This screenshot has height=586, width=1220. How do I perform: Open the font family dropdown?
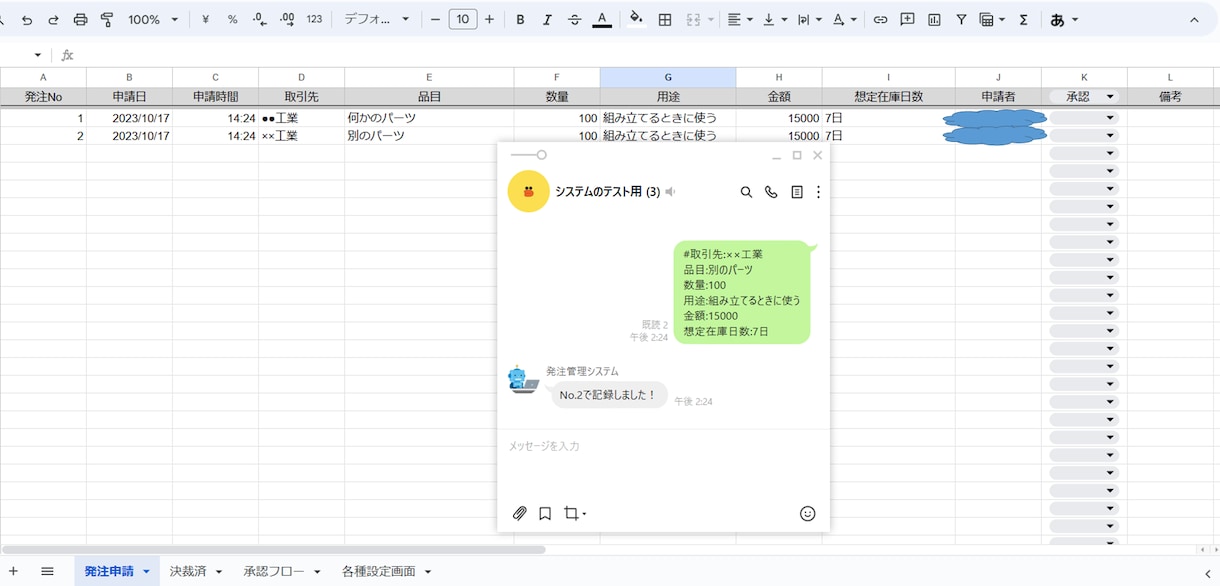377,20
